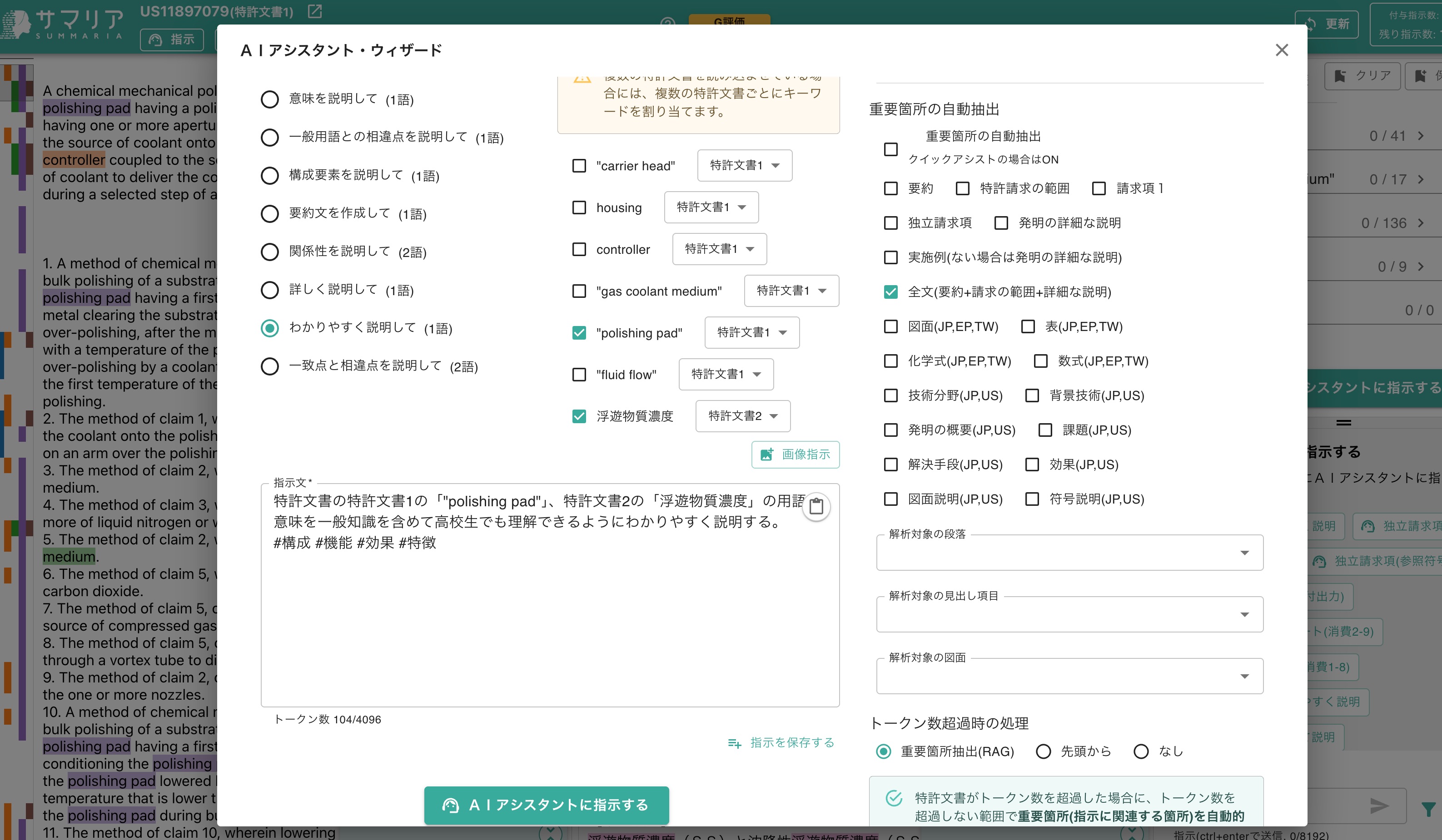Open the 解析対象の段落 dropdown
1442x840 pixels.
pos(1069,553)
